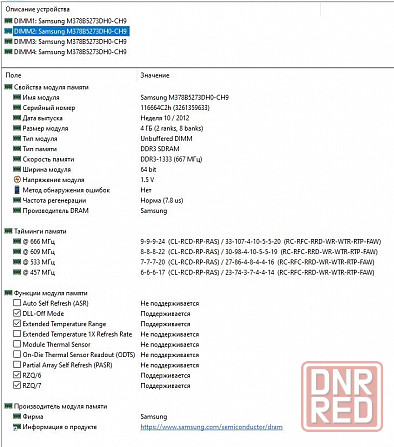Click the Свойства модуля памяти section label
This screenshot has height=447, width=394.
[51, 87]
